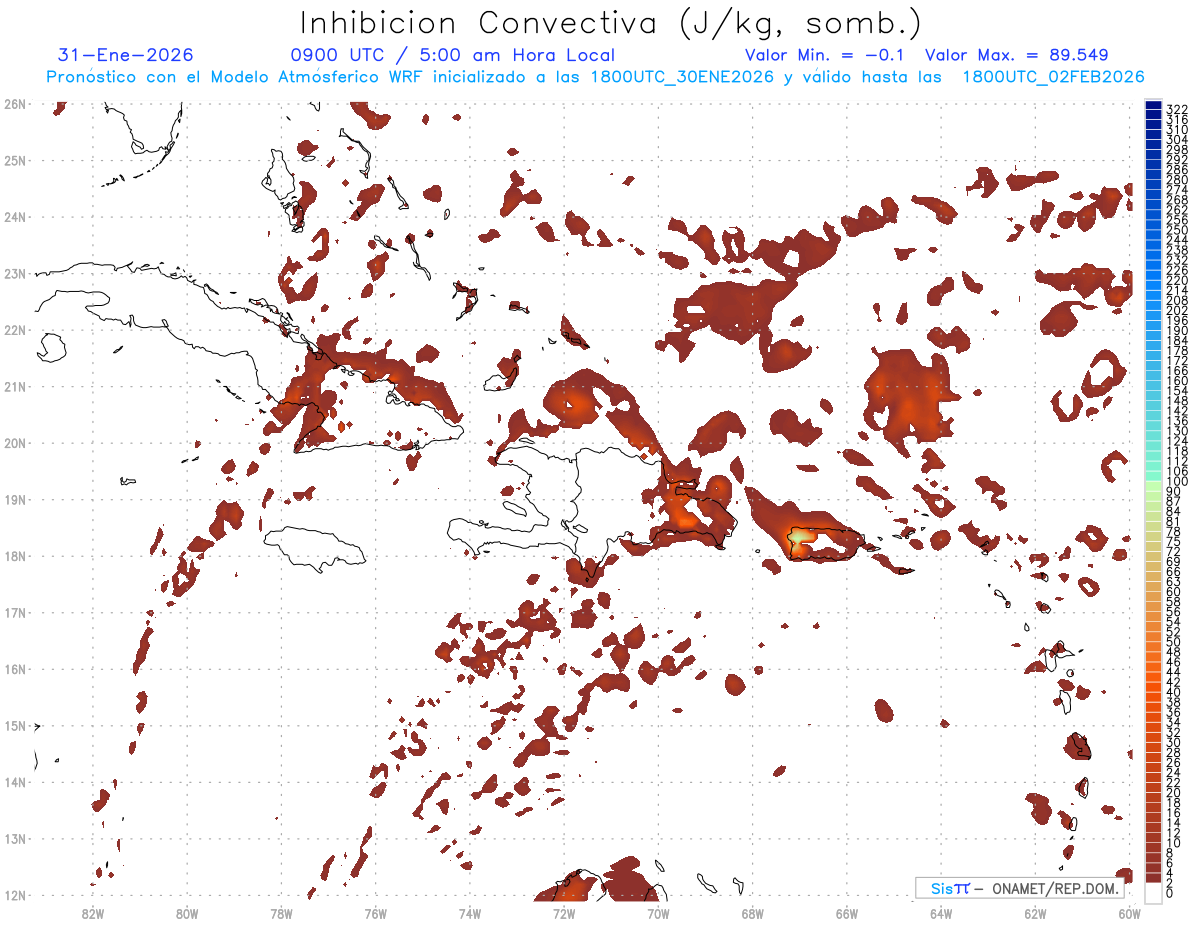Click the valid-until time '1800UTC_02FEB2026'
The width and height of the screenshot is (1200, 927).
[1053, 77]
